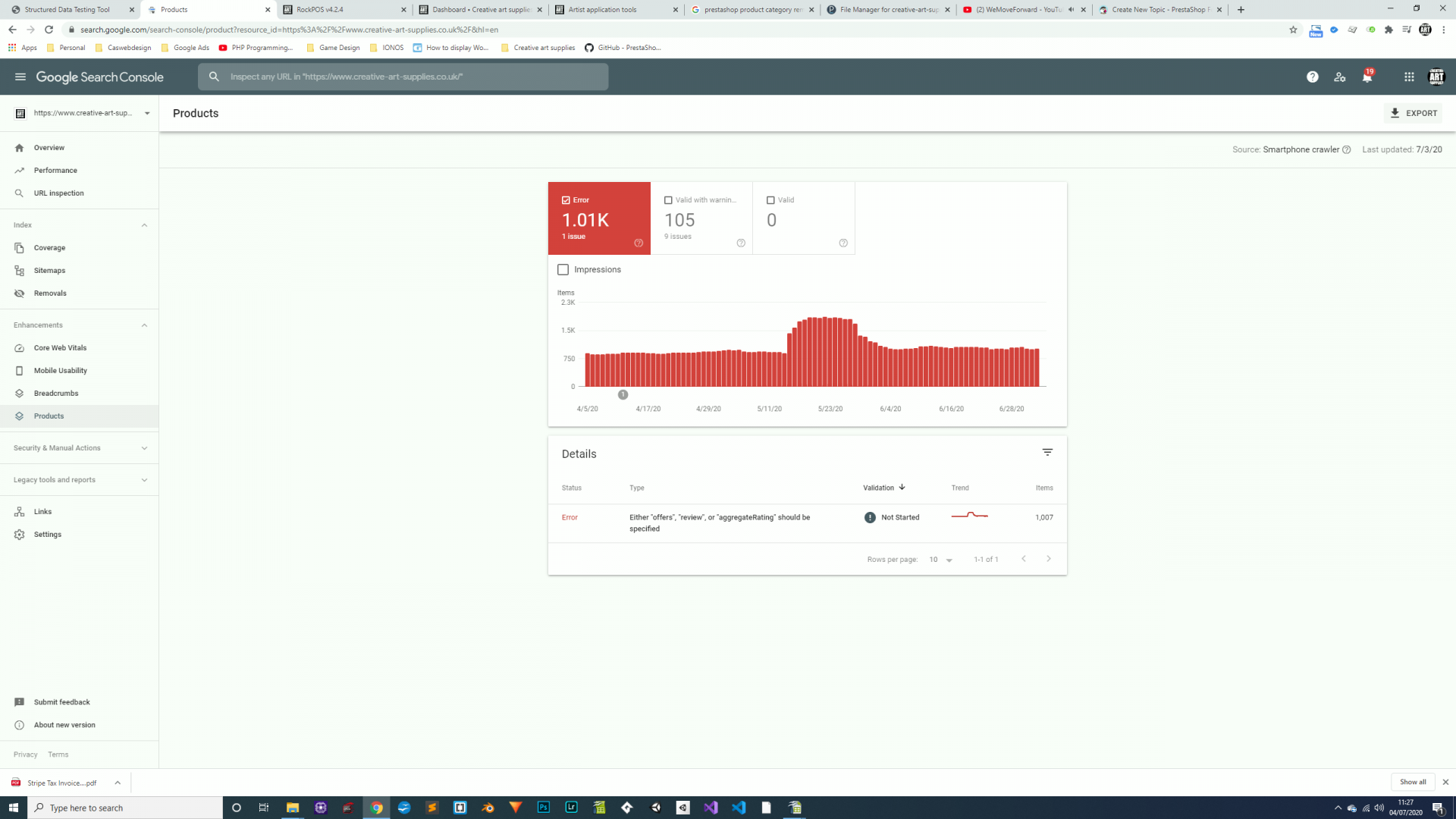Tick the Impressions checkbox
Screen dimensions: 1456x819
[x=563, y=270]
